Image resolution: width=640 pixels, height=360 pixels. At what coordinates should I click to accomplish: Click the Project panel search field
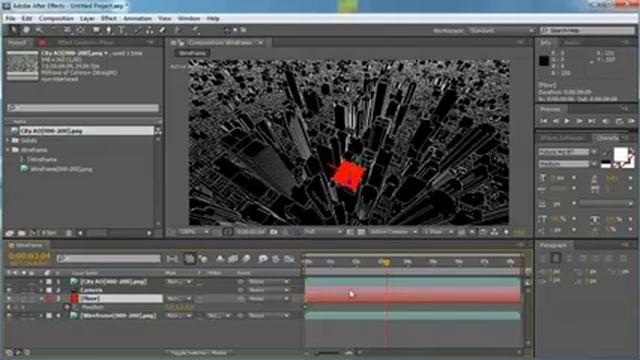83,108
